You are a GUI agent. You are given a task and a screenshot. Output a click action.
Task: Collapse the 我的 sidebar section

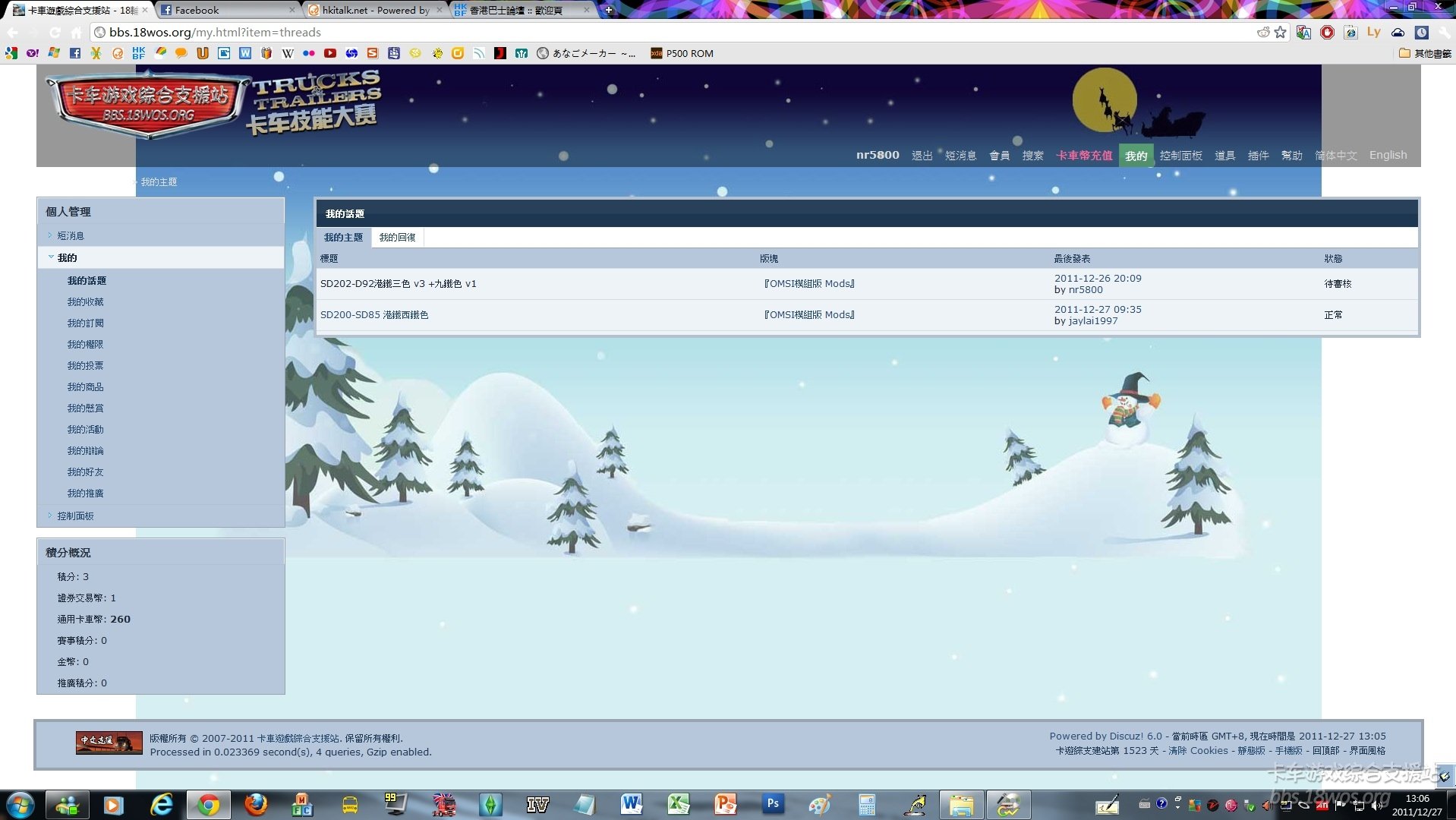[x=67, y=257]
